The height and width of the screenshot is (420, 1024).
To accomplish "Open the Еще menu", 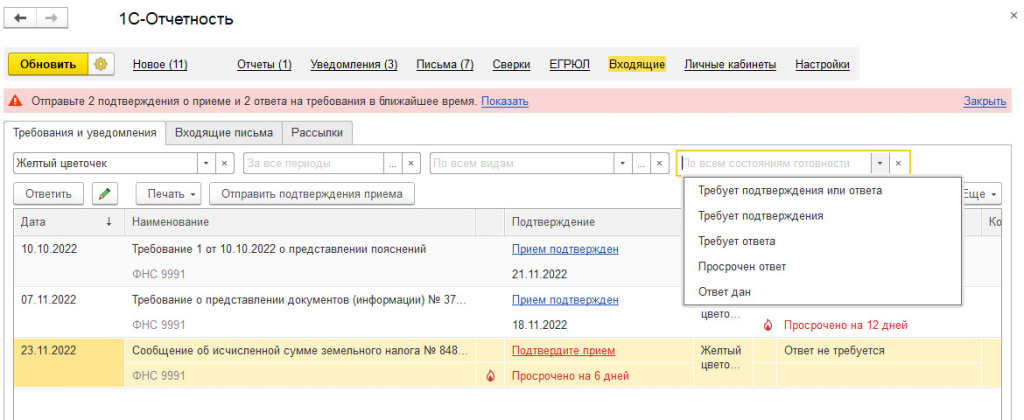I will [x=982, y=194].
